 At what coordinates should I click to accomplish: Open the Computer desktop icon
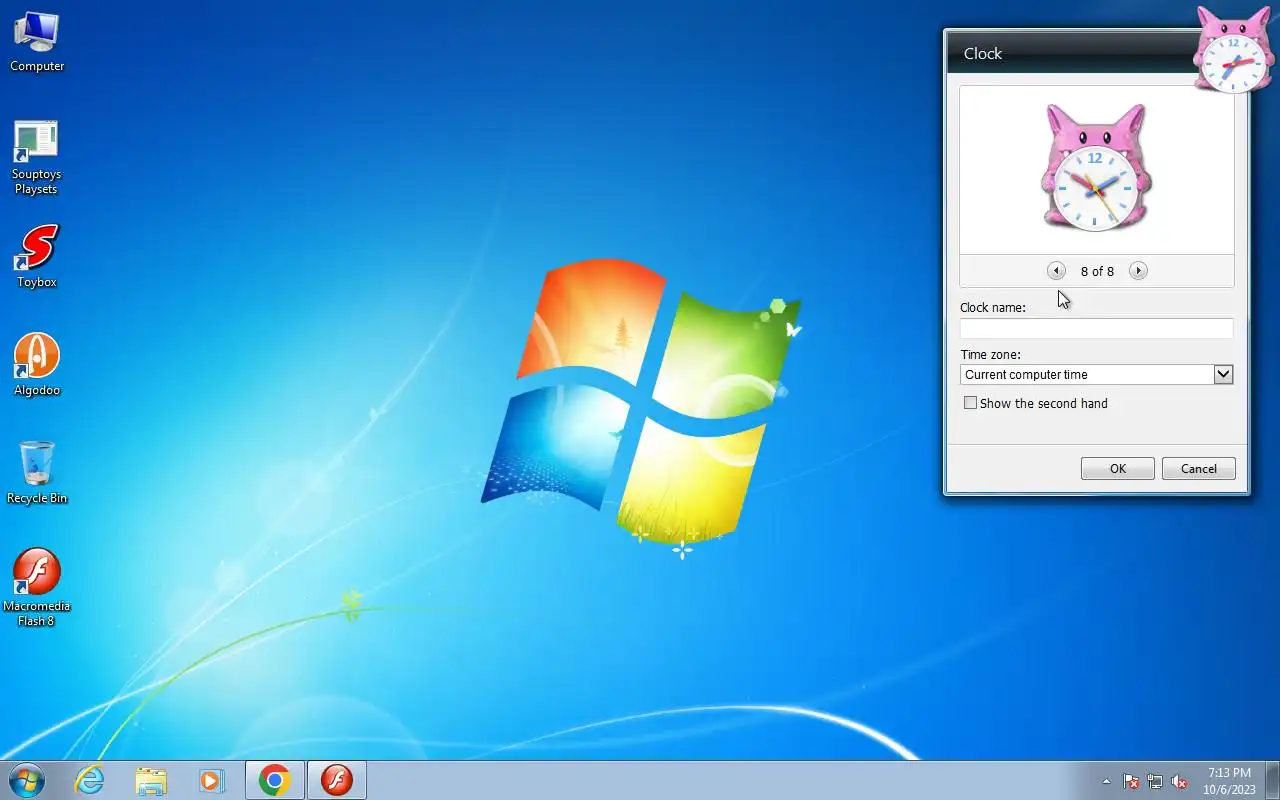pyautogui.click(x=37, y=42)
